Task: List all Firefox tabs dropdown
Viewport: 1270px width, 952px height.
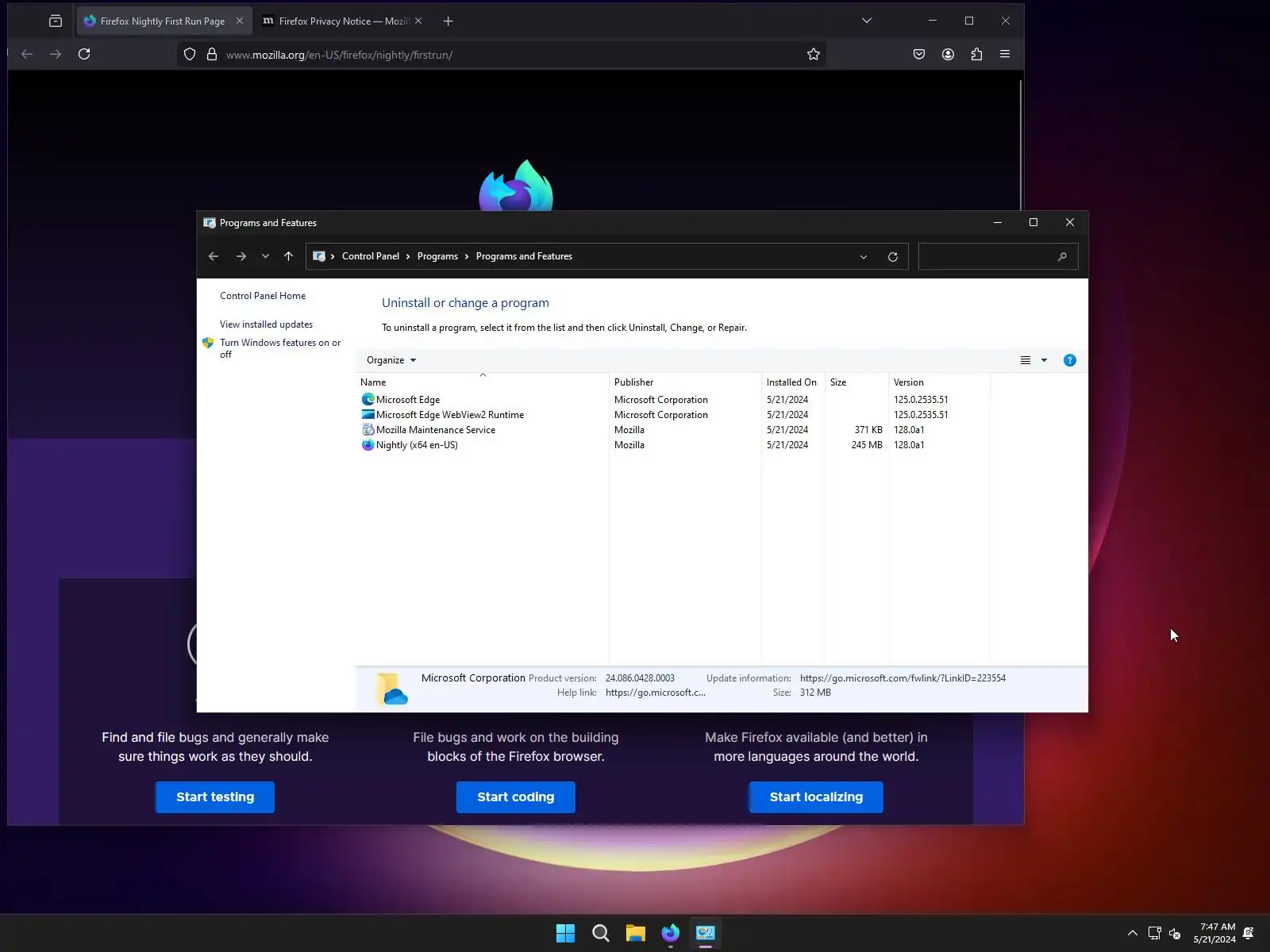Action: tap(867, 21)
